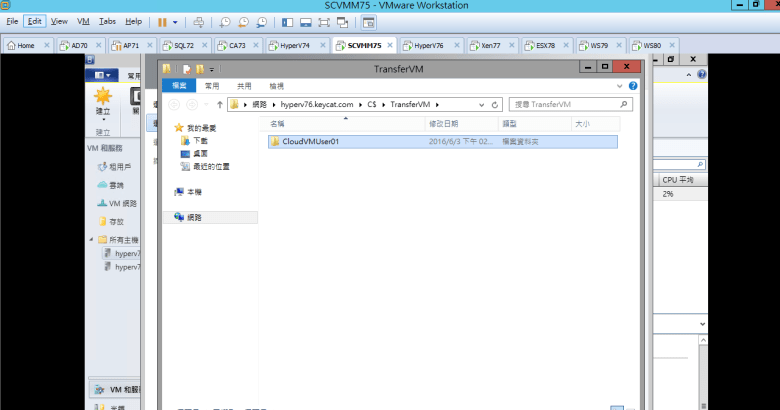Image resolution: width=780 pixels, height=410 pixels.
Task: Click the 搜尋 TransferVM search box
Action: (565, 104)
